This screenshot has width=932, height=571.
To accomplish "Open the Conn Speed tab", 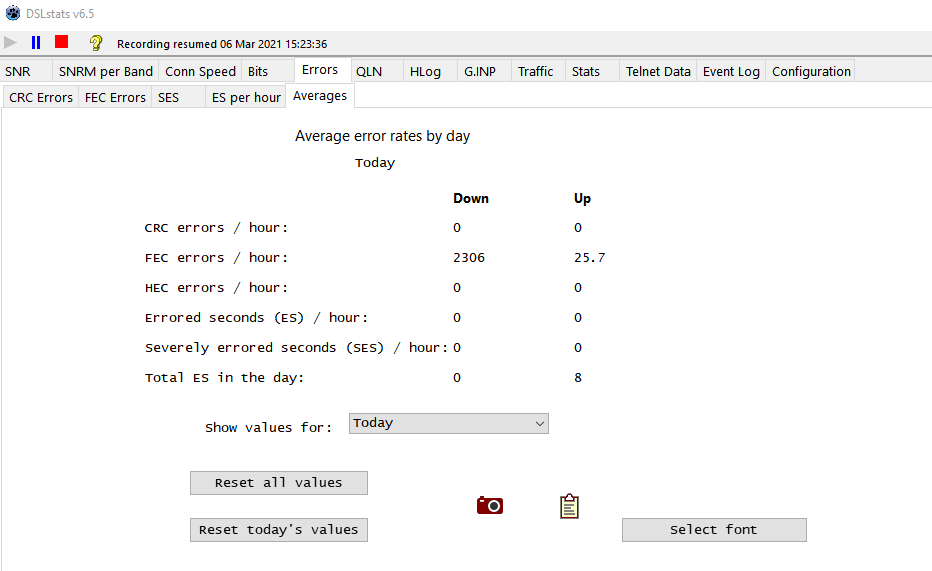I will pyautogui.click(x=200, y=71).
